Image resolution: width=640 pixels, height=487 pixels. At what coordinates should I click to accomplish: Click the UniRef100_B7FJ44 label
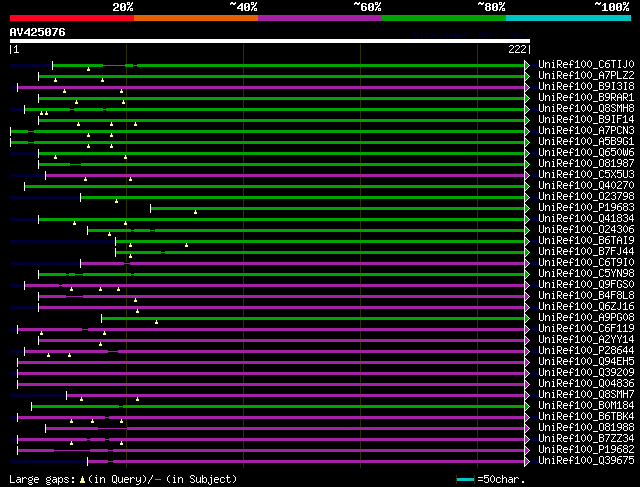586,252
